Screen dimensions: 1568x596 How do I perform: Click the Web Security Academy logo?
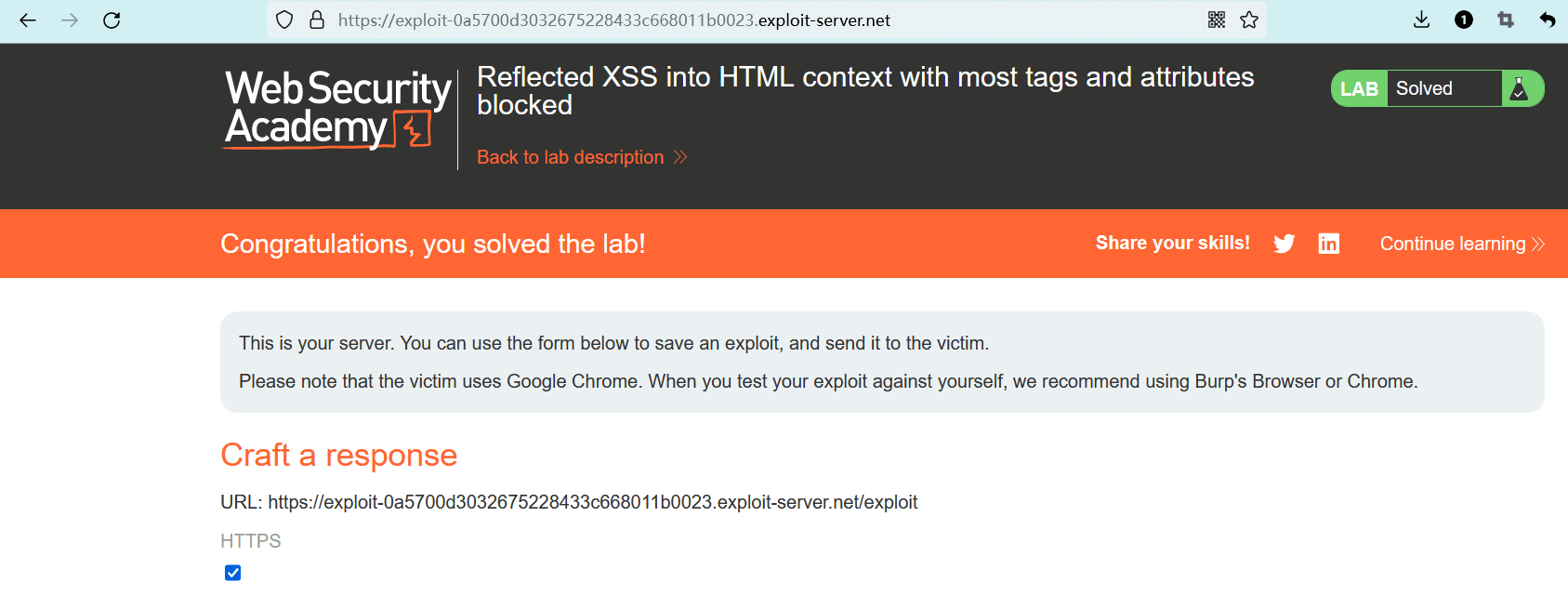pos(337,110)
